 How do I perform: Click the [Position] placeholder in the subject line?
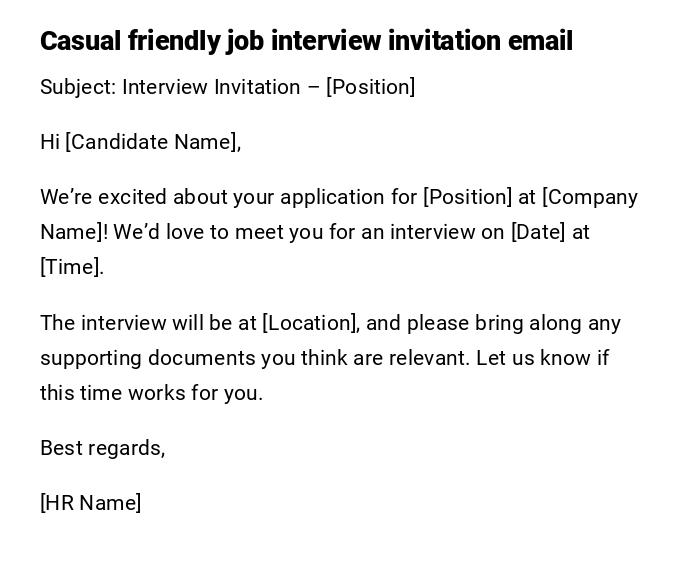[370, 87]
